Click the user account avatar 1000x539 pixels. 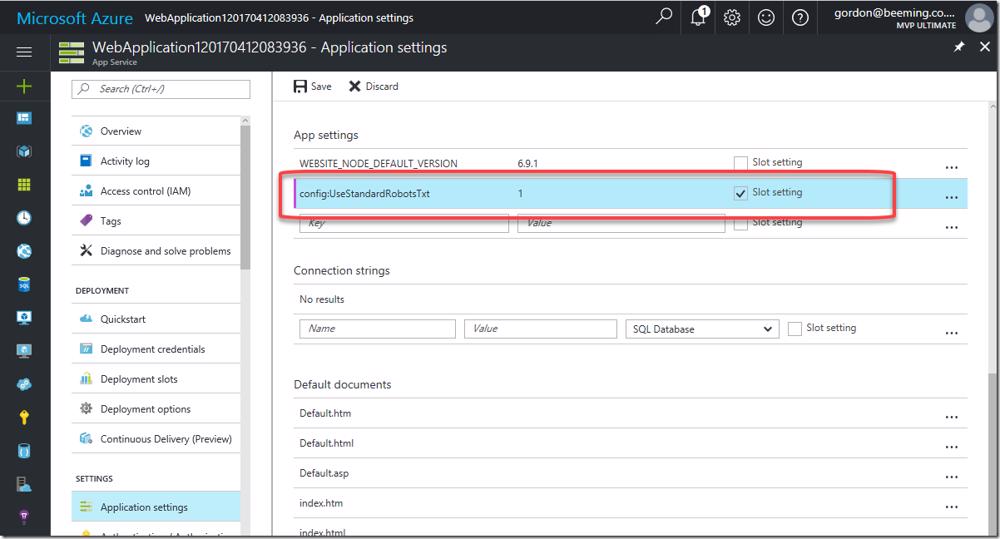click(979, 17)
